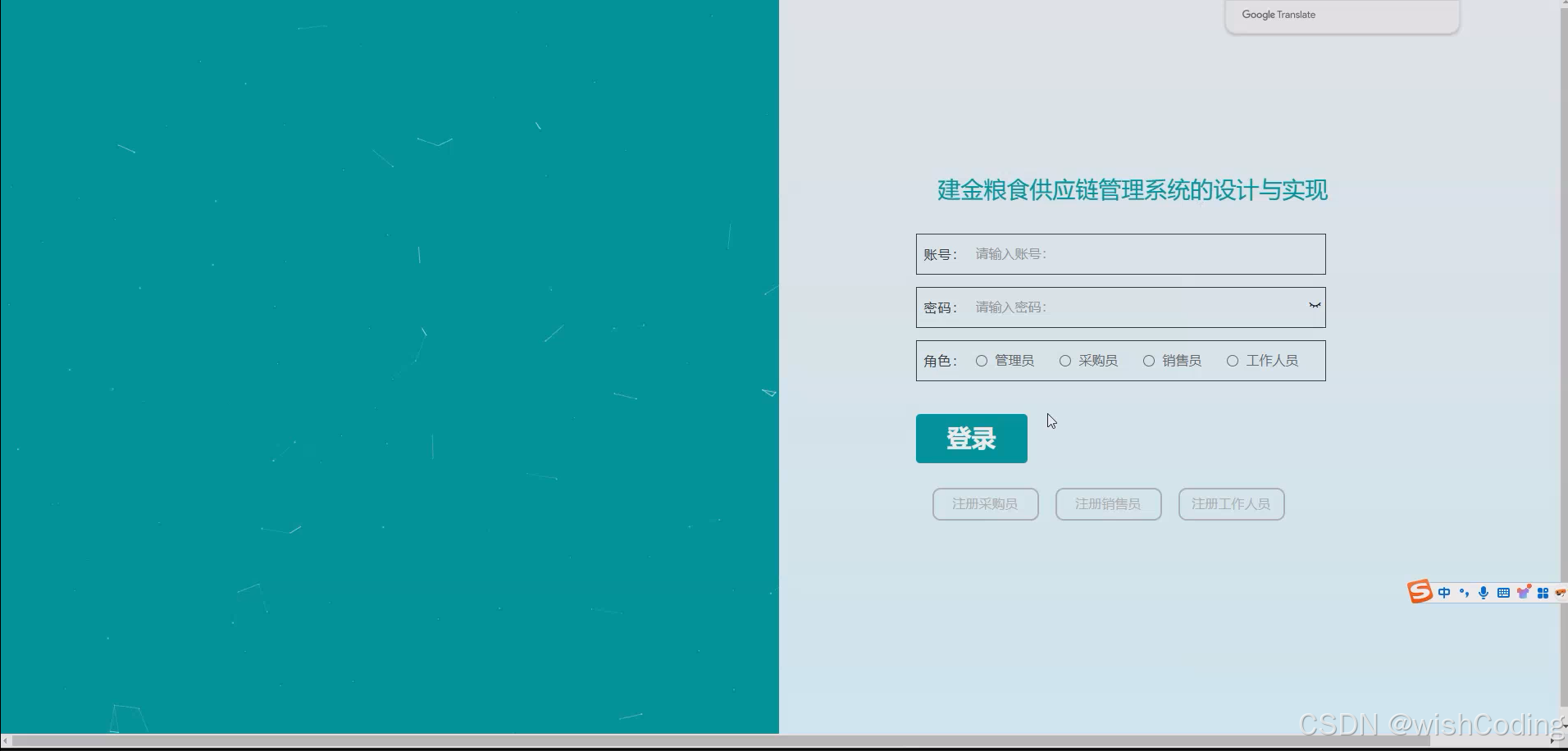Click the 注册销售员 registration button
Image resolution: width=1568 pixels, height=751 pixels.
[1107, 503]
